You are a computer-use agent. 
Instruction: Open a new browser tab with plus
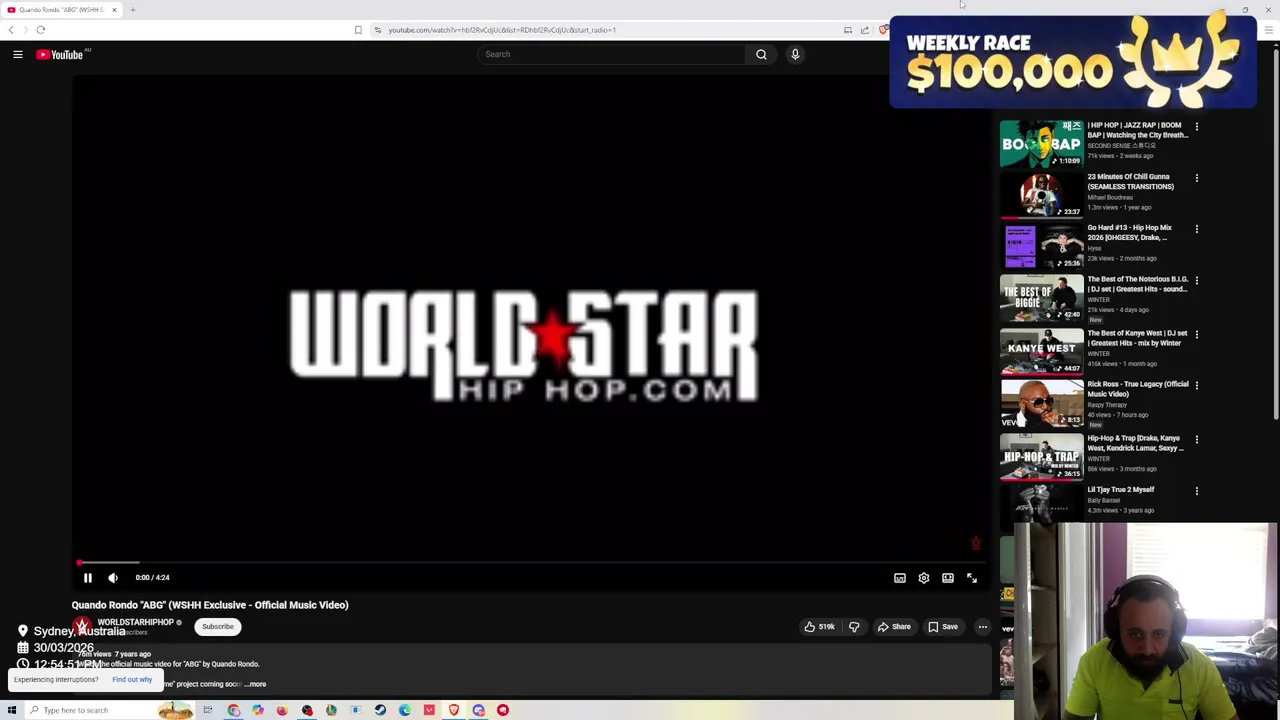point(132,10)
